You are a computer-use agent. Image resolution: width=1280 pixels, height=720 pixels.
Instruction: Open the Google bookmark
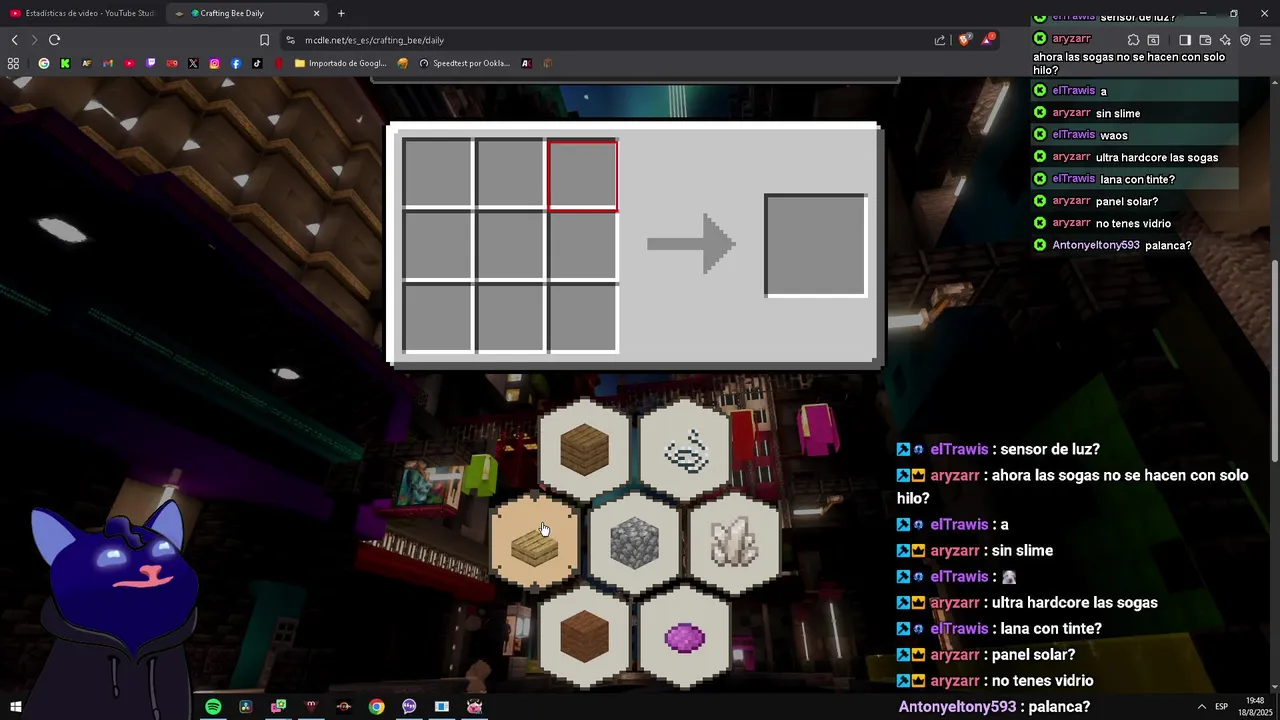pyautogui.click(x=44, y=63)
